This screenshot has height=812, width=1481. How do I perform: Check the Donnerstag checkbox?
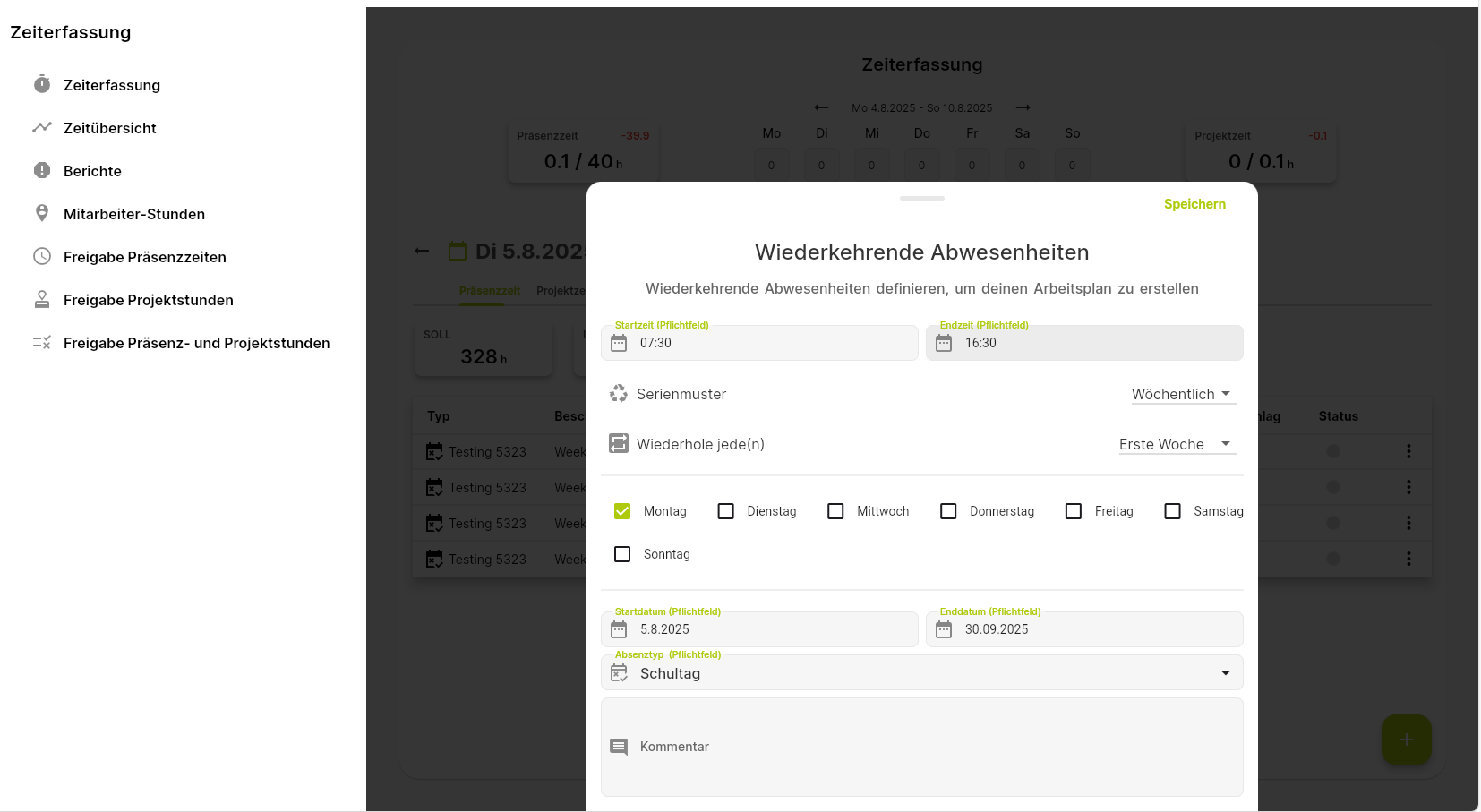pos(948,511)
